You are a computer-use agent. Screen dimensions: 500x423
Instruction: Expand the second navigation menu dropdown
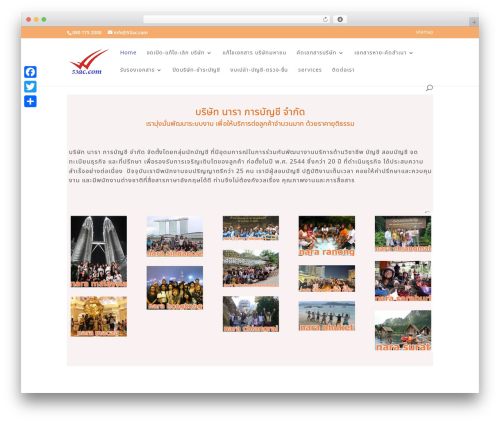(x=179, y=53)
